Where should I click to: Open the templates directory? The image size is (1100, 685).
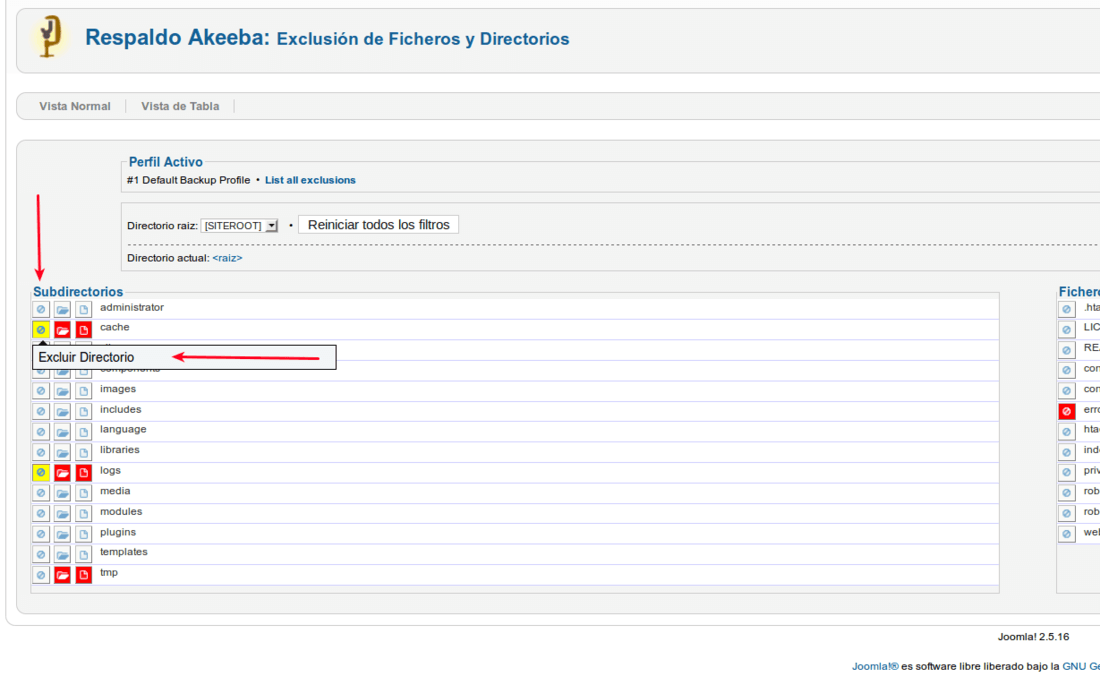click(123, 552)
